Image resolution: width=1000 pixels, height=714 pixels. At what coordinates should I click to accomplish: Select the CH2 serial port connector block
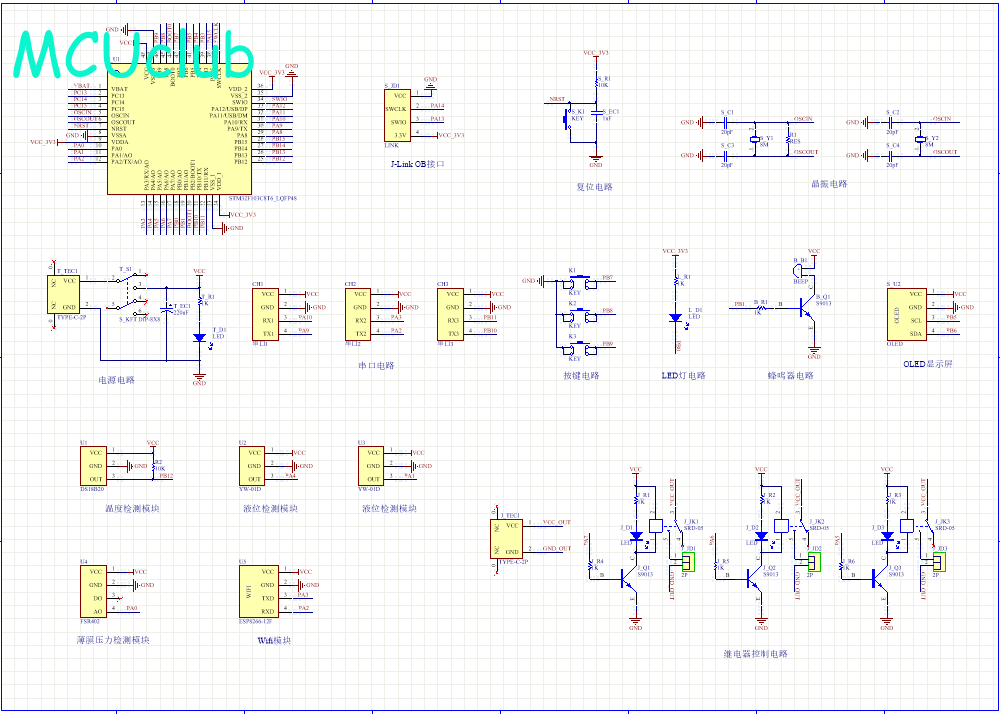(358, 314)
